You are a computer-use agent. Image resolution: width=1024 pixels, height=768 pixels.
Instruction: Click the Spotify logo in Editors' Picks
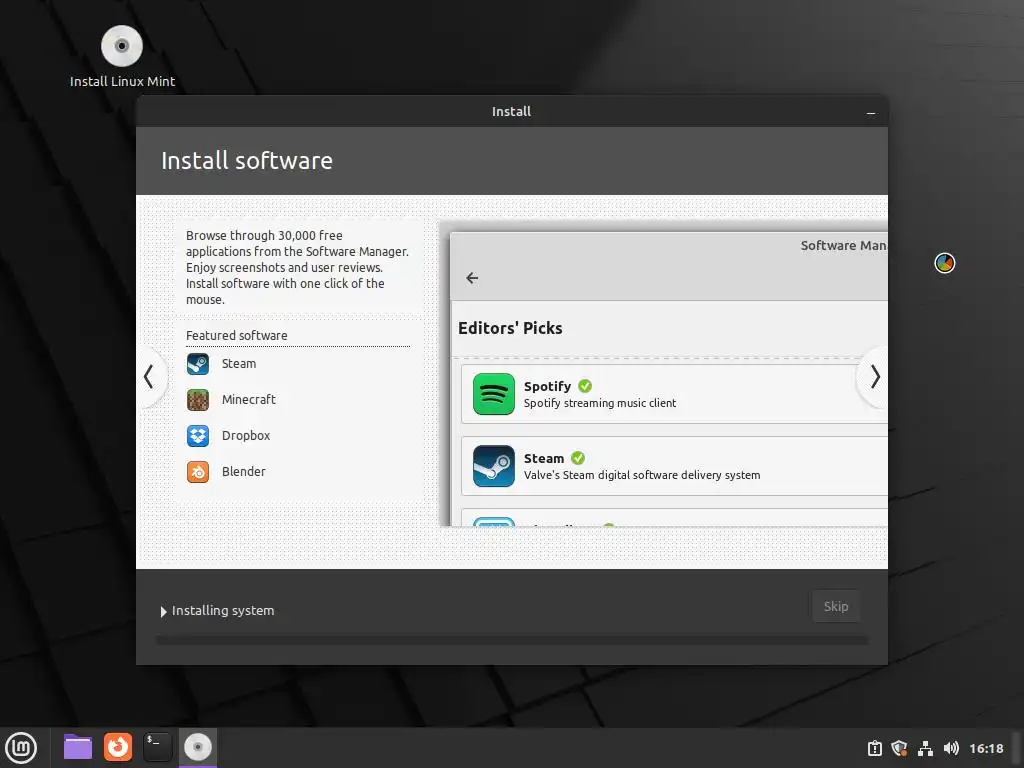[494, 394]
